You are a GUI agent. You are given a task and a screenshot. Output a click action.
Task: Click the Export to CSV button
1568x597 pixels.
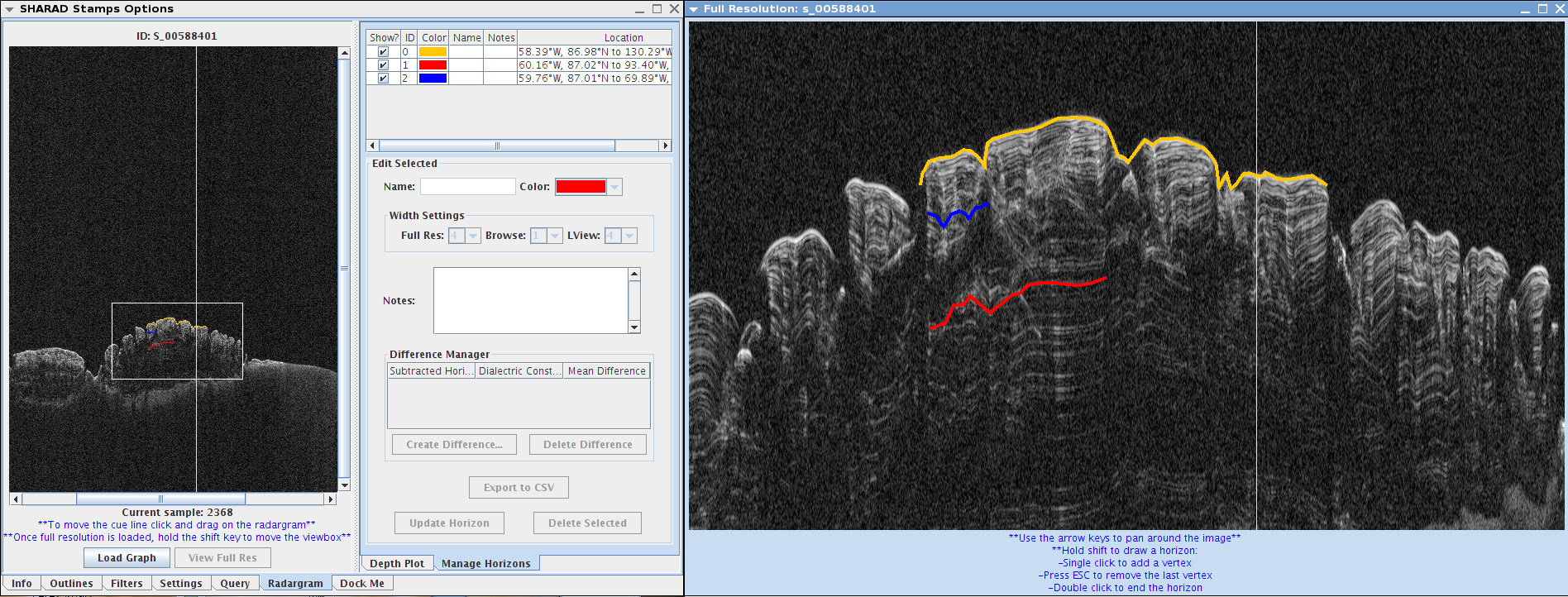(519, 488)
